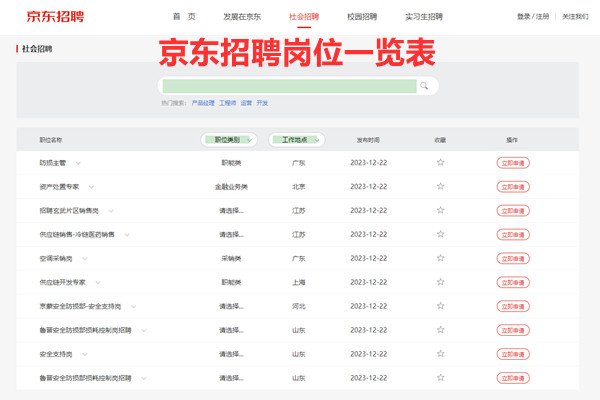
Task: Open the 职位类别 filter dropdown
Action: coord(229,140)
